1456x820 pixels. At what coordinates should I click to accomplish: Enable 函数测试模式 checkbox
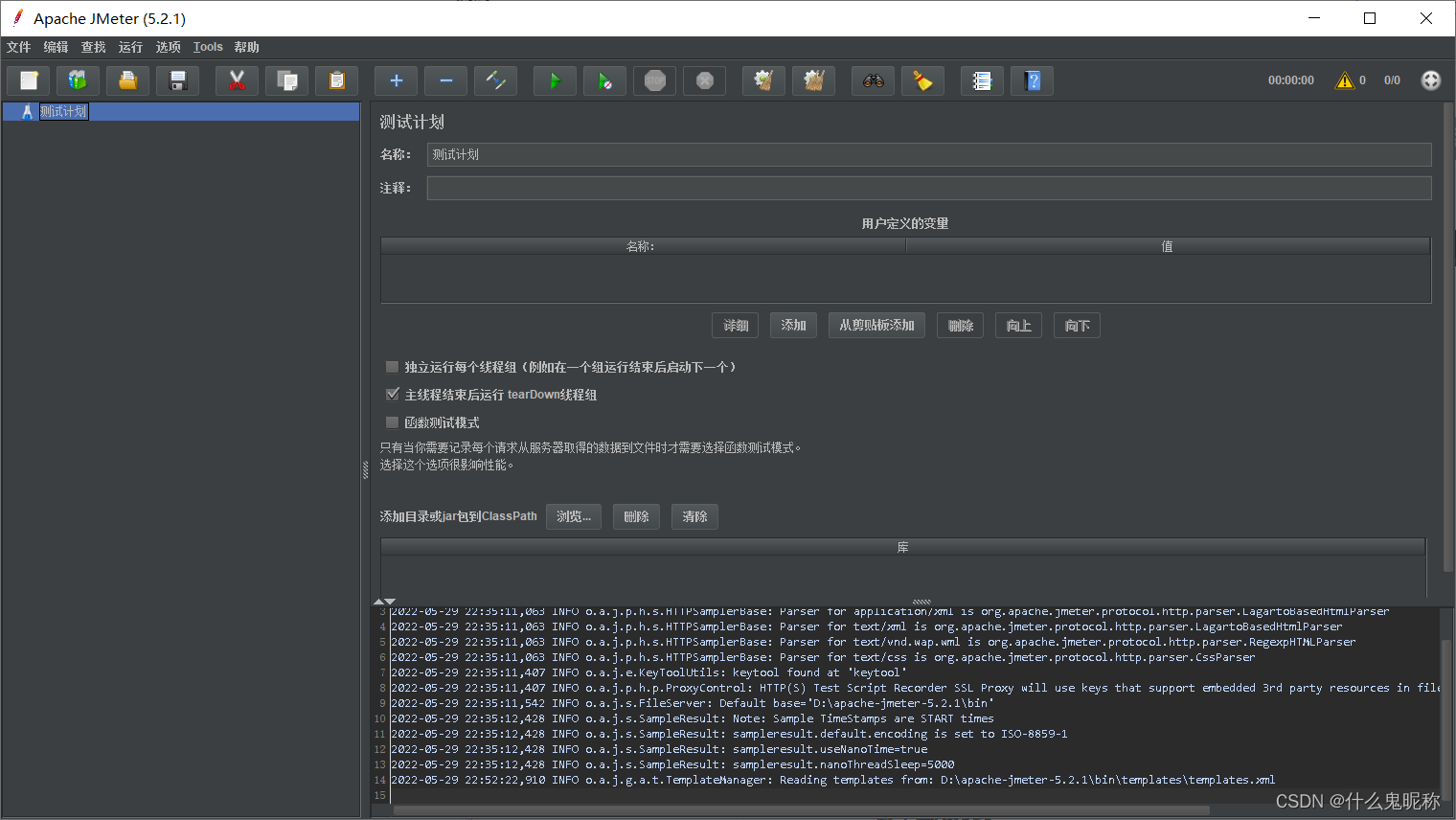click(x=392, y=422)
